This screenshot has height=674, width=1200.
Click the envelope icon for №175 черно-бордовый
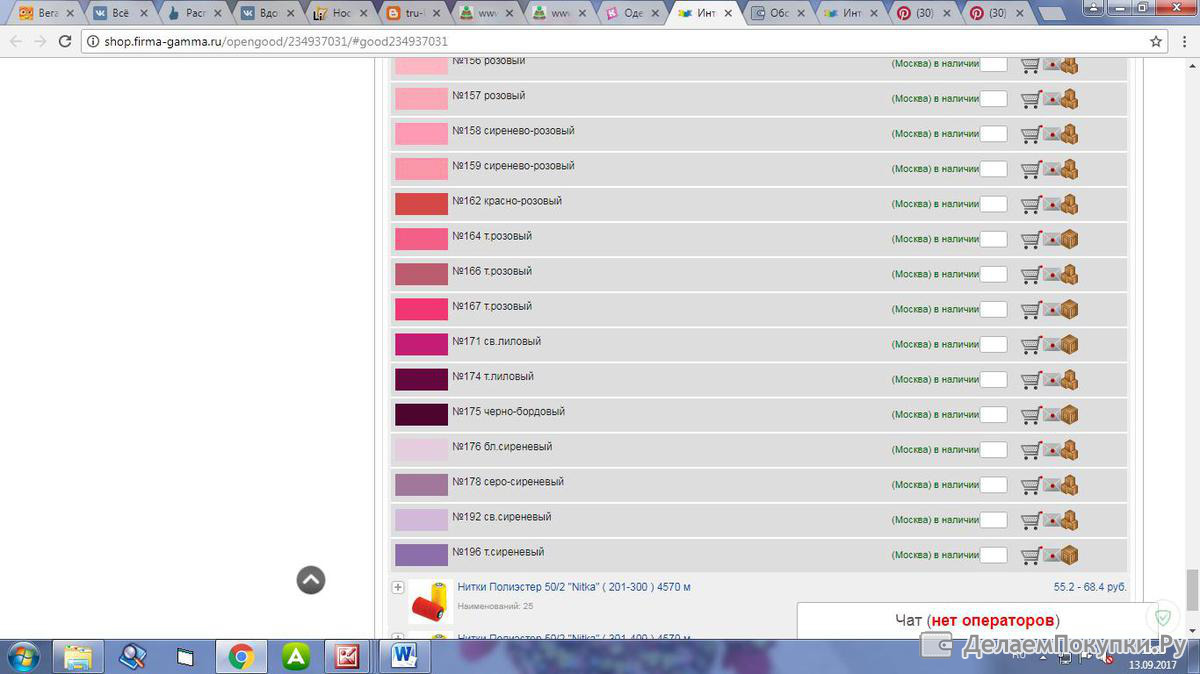(x=1051, y=414)
